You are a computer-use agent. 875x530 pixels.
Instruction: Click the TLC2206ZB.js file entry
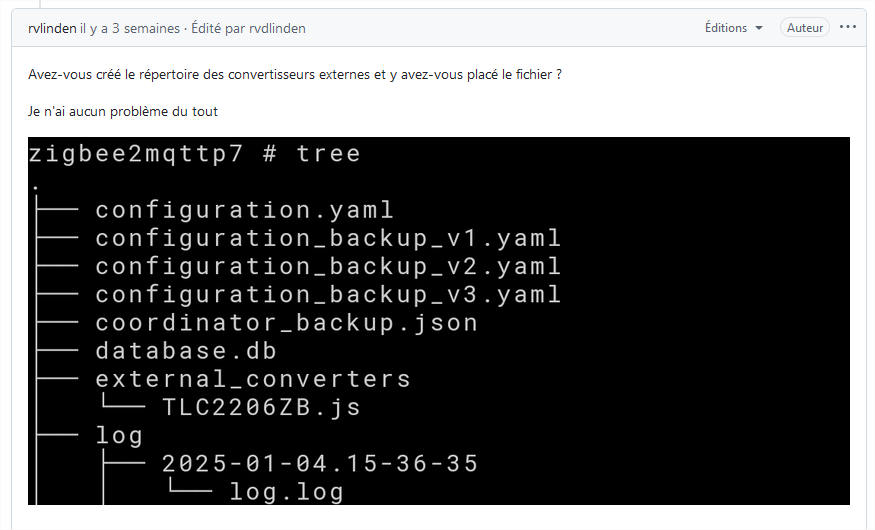coord(261,408)
